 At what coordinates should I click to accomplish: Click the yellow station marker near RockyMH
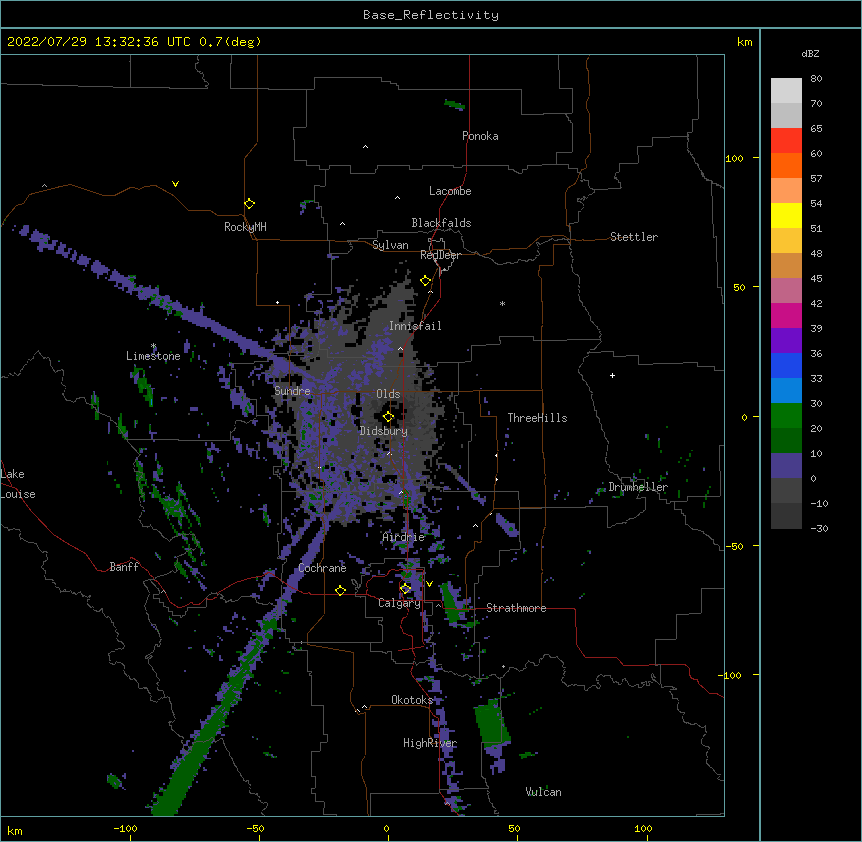point(250,204)
